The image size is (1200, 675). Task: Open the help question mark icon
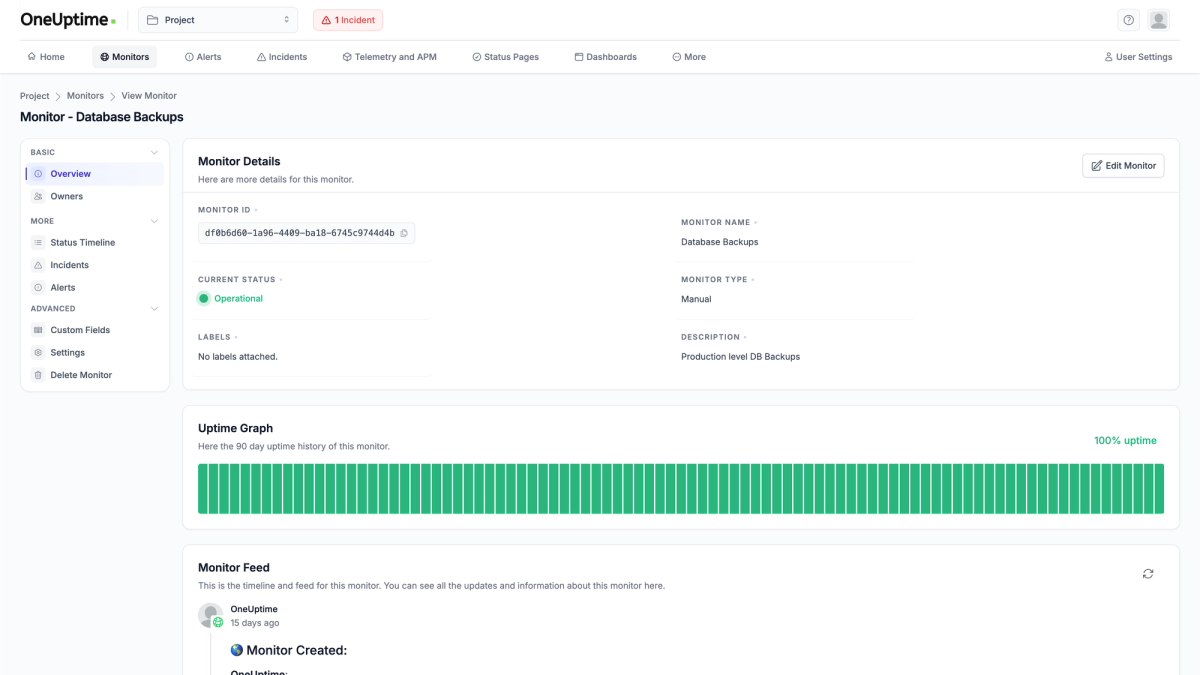point(1129,20)
